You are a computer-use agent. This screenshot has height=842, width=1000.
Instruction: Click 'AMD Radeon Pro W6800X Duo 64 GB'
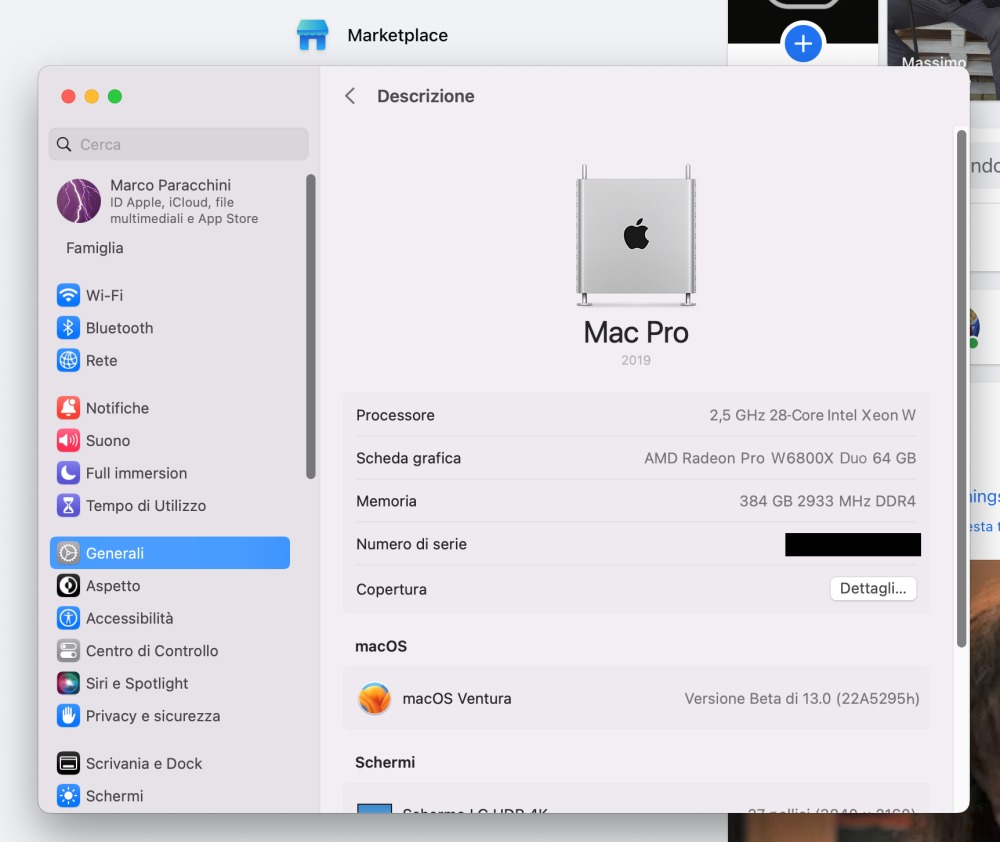pyautogui.click(x=780, y=458)
